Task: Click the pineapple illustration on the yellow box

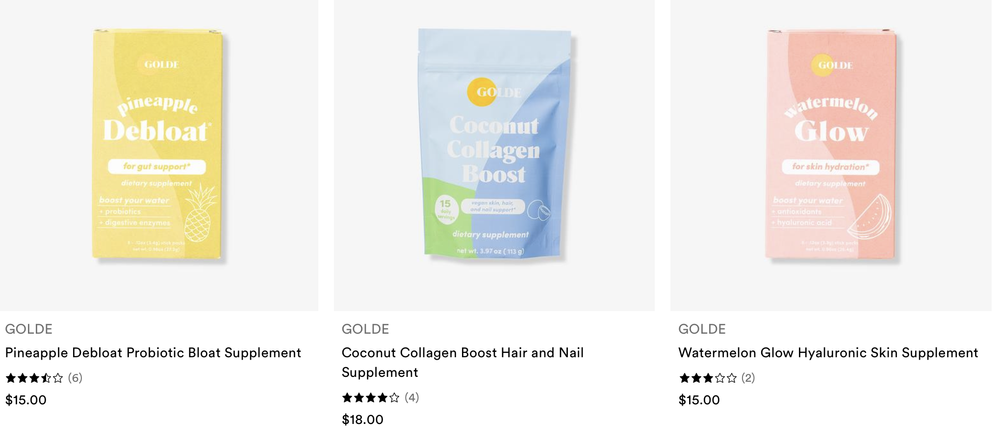Action: 200,214
